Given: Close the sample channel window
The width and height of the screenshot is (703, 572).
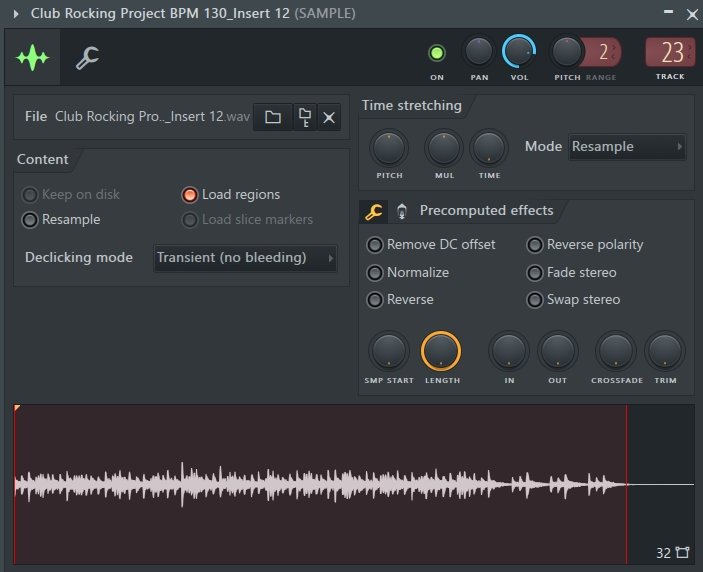Looking at the screenshot, I should 692,15.
